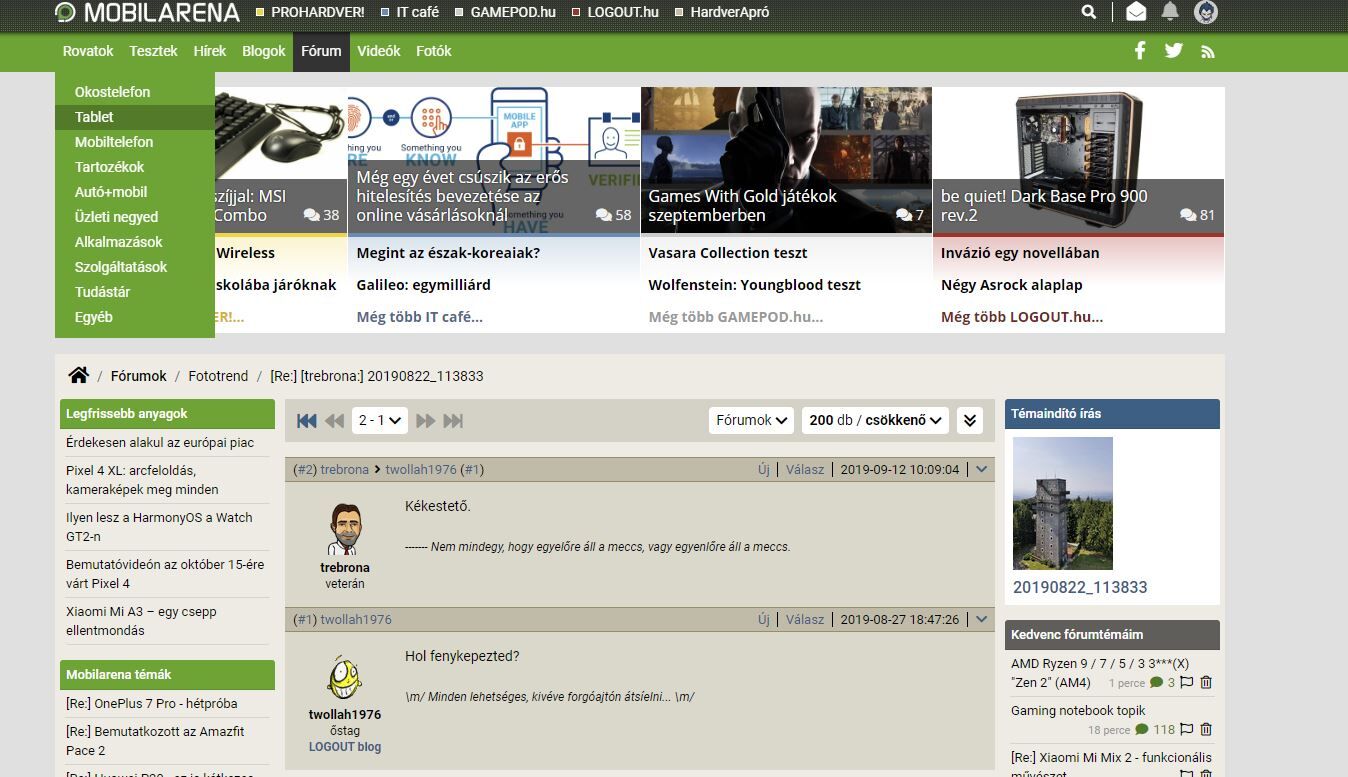Click Új on trebrona's post
This screenshot has width=1348, height=777.
pyautogui.click(x=764, y=469)
